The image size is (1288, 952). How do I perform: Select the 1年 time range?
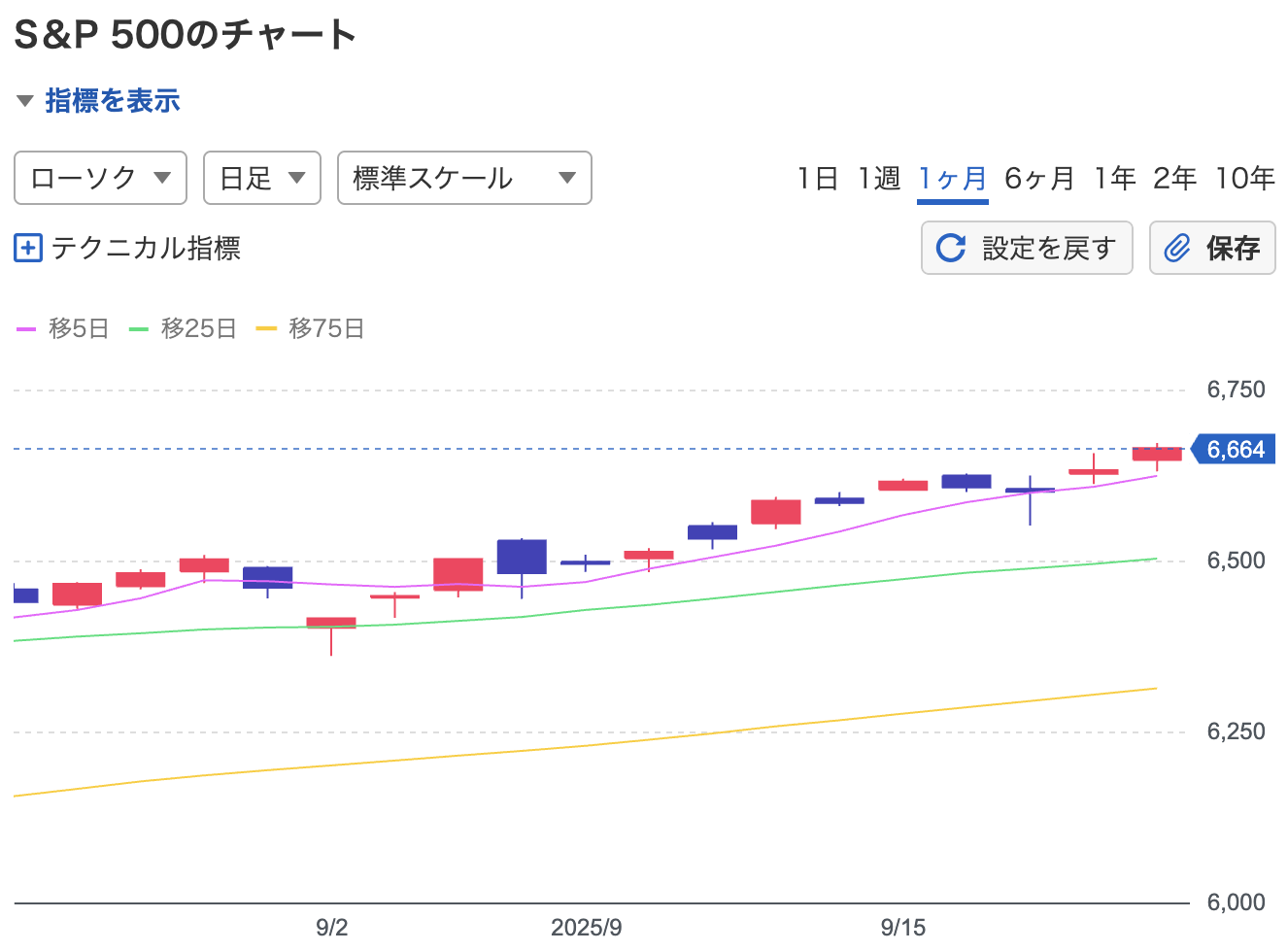[1114, 178]
